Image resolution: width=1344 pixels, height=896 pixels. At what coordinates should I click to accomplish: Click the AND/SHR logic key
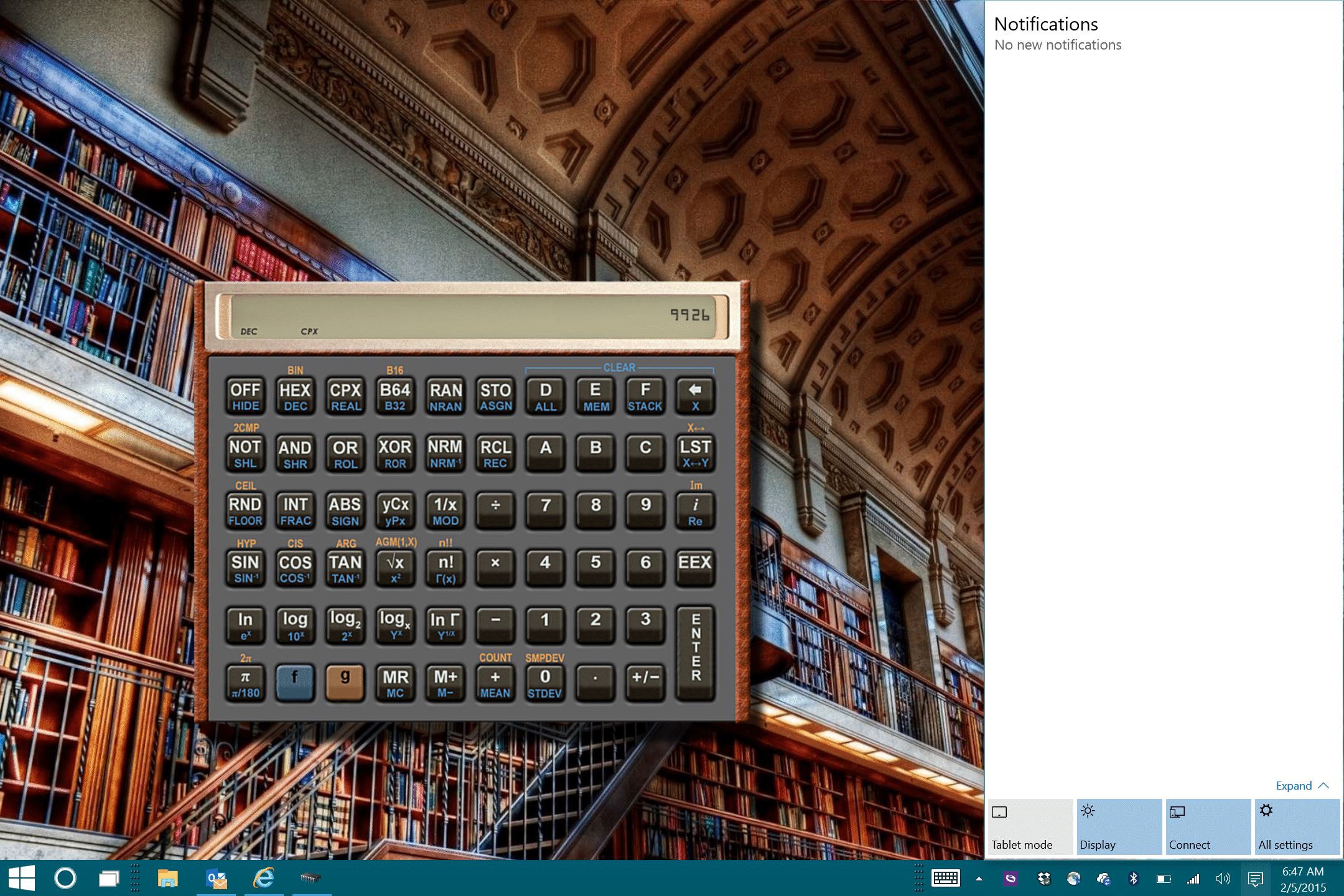(x=295, y=454)
